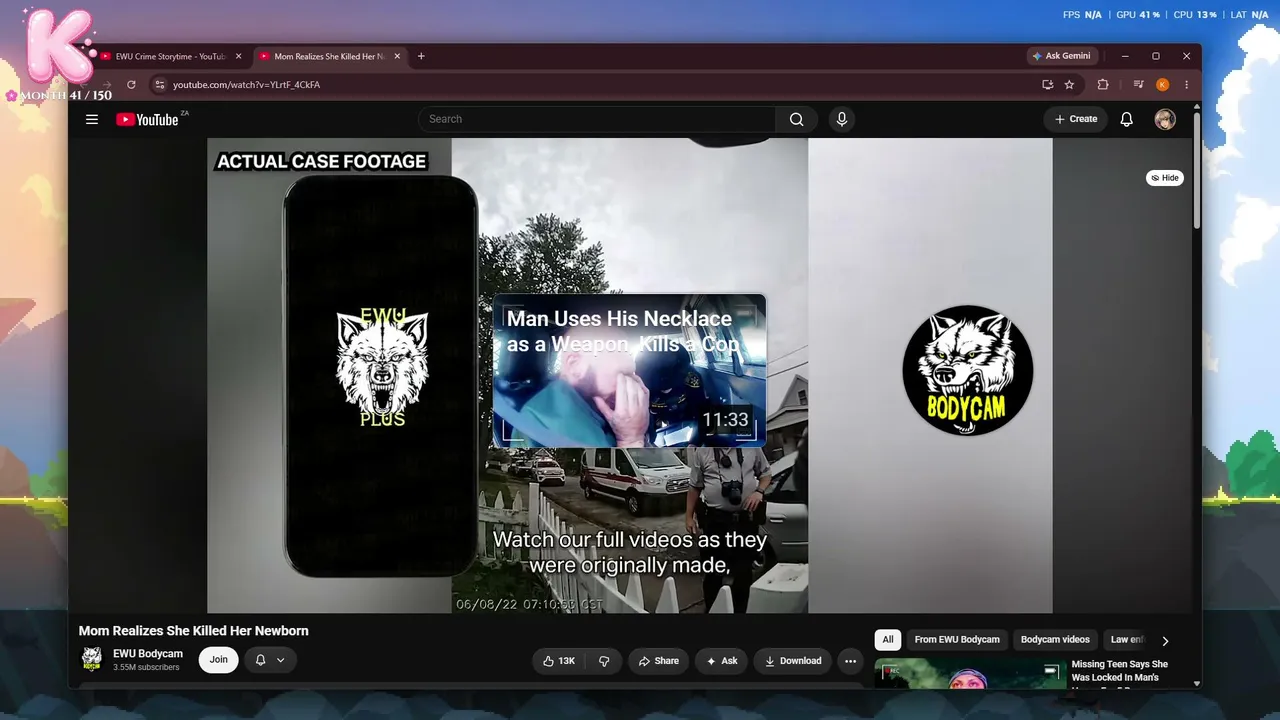Select the All filter chip
The width and height of the screenshot is (1280, 720).
888,640
